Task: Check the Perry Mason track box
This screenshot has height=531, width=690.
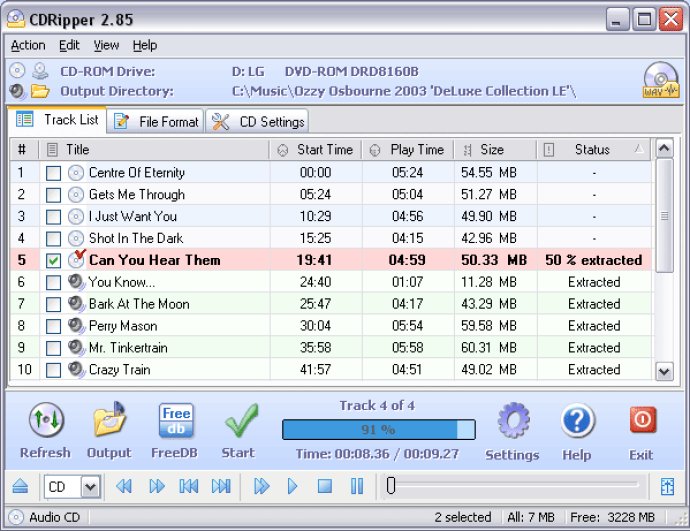Action: click(53, 326)
